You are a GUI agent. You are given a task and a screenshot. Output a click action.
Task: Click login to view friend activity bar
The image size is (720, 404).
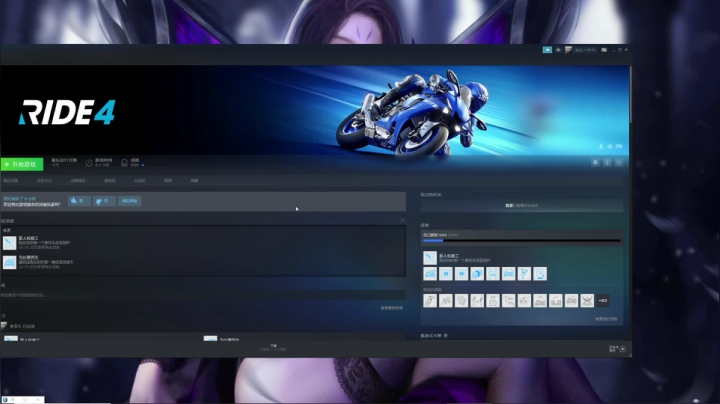[522, 206]
